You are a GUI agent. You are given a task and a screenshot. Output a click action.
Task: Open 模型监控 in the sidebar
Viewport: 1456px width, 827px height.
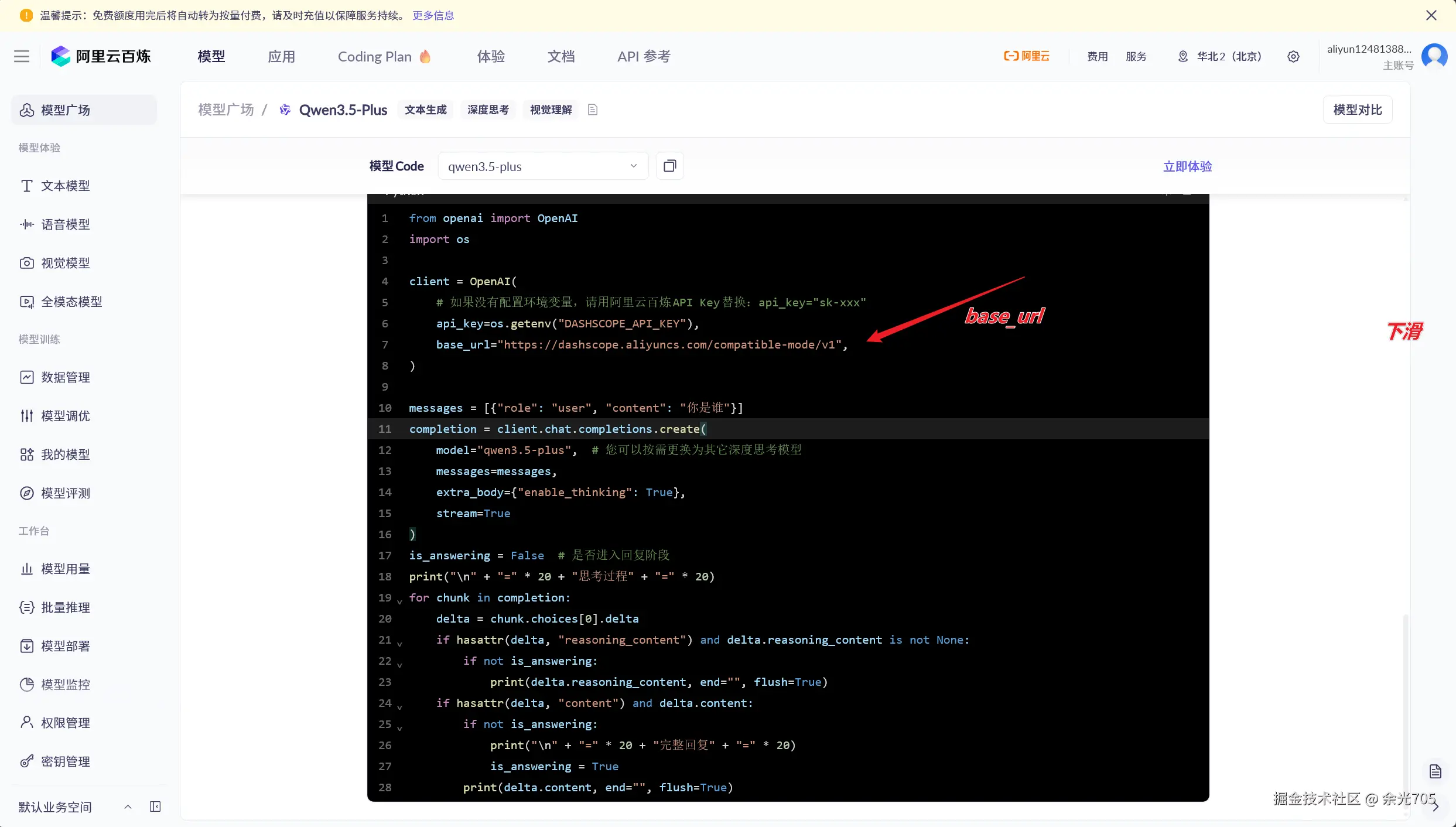(65, 684)
